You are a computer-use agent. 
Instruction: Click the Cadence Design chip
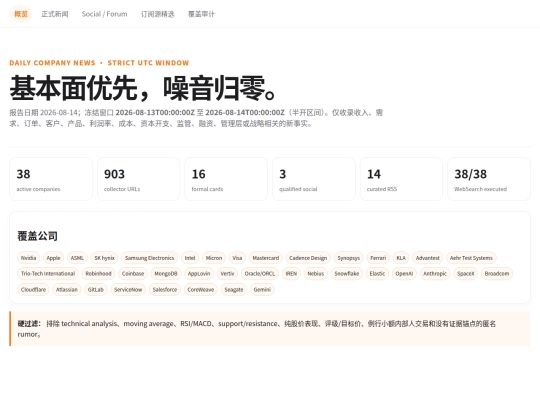point(308,258)
